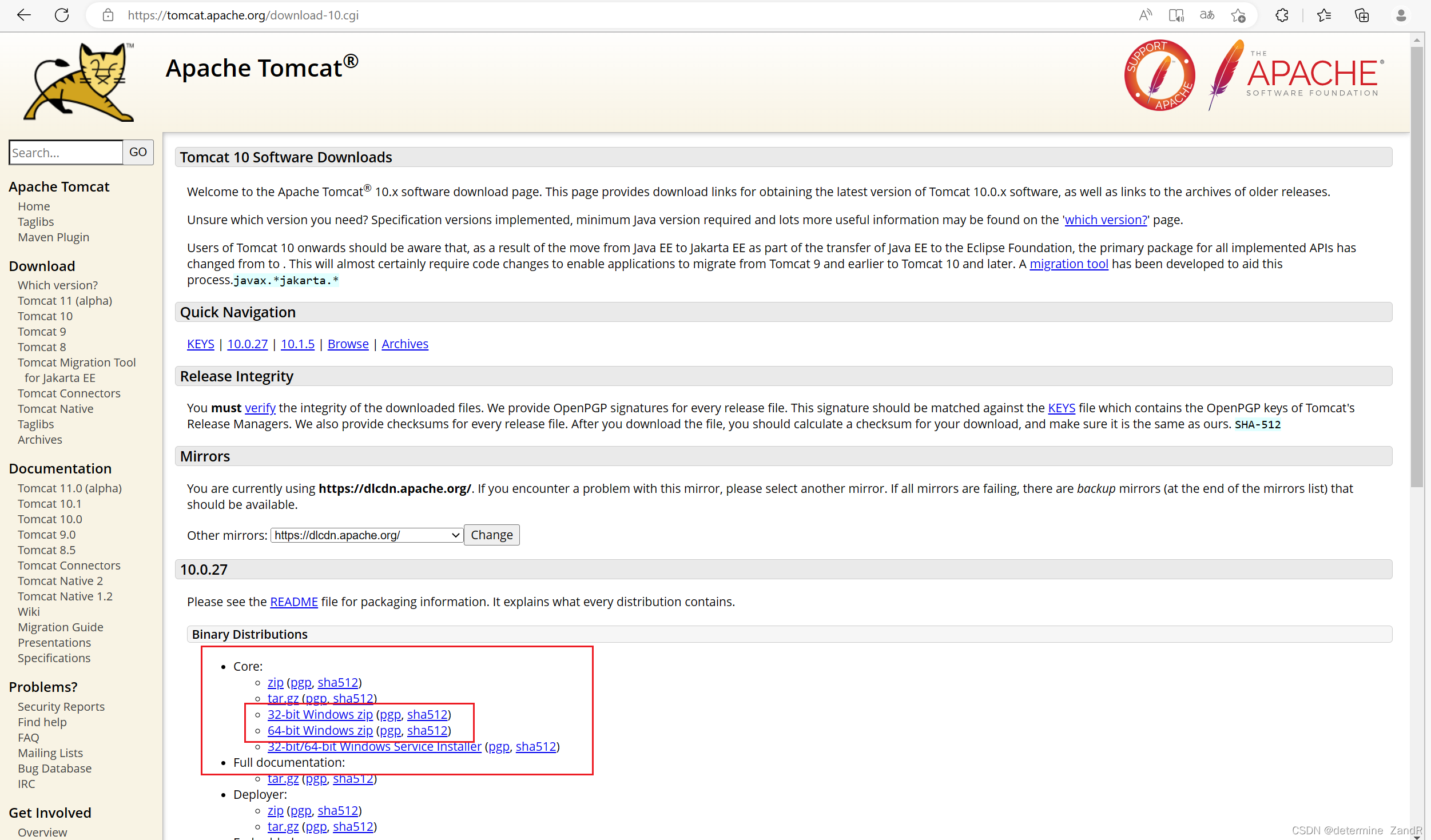Open Home in sidebar
This screenshot has height=840, width=1431.
pos(34,206)
